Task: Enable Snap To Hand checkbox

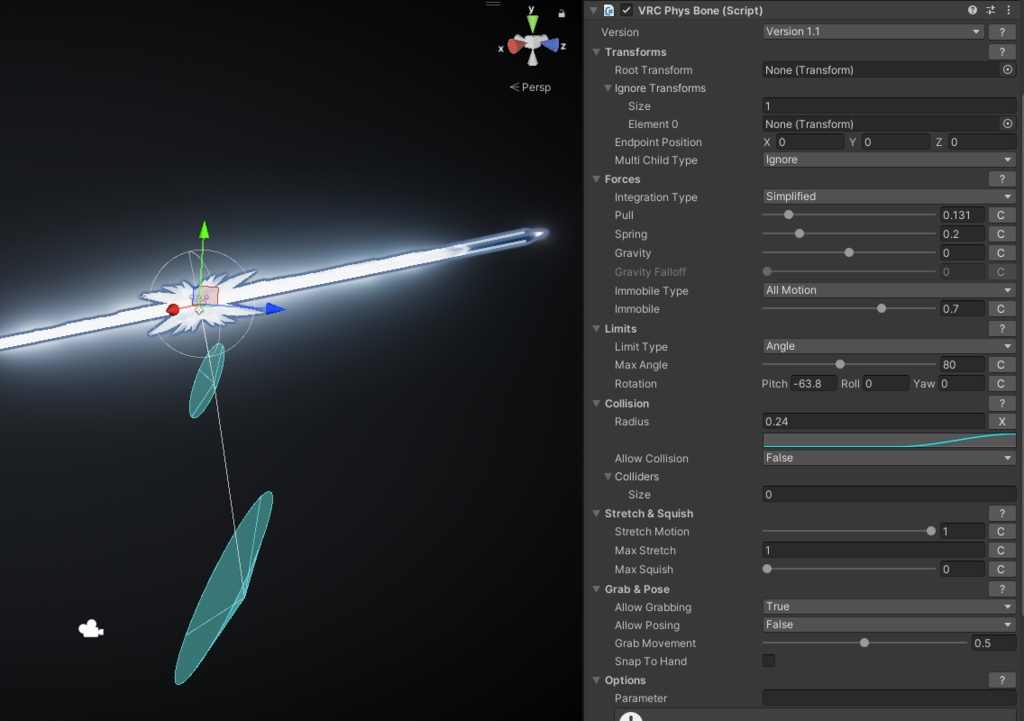Action: 769,661
